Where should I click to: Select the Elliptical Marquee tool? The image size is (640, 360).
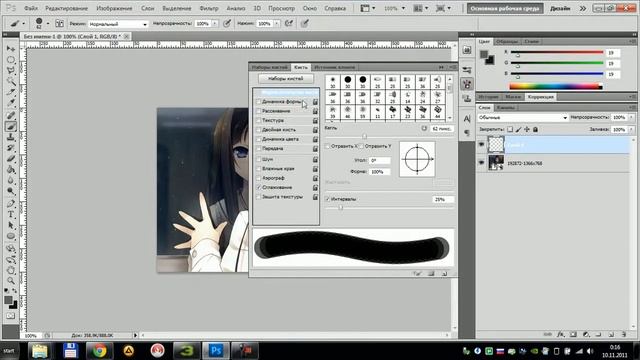[11, 60]
